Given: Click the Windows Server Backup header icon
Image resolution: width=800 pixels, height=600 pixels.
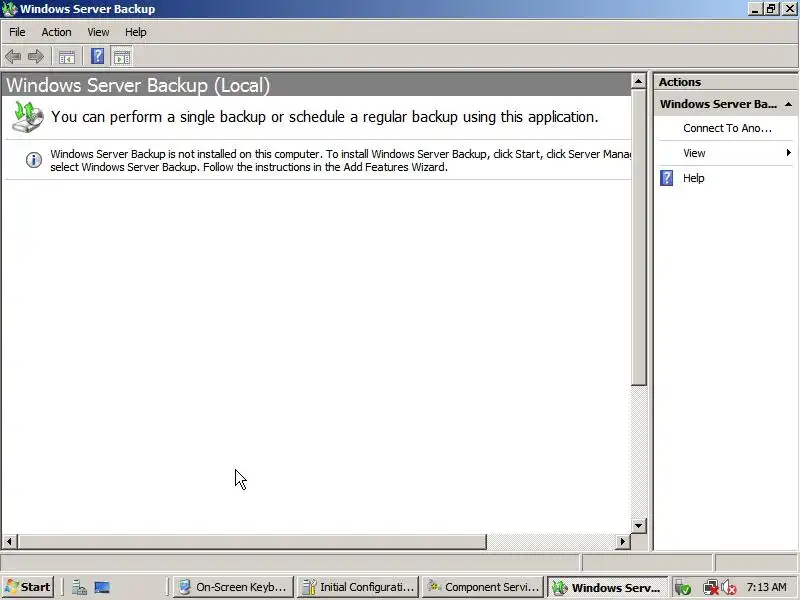Looking at the screenshot, I should click(x=27, y=117).
